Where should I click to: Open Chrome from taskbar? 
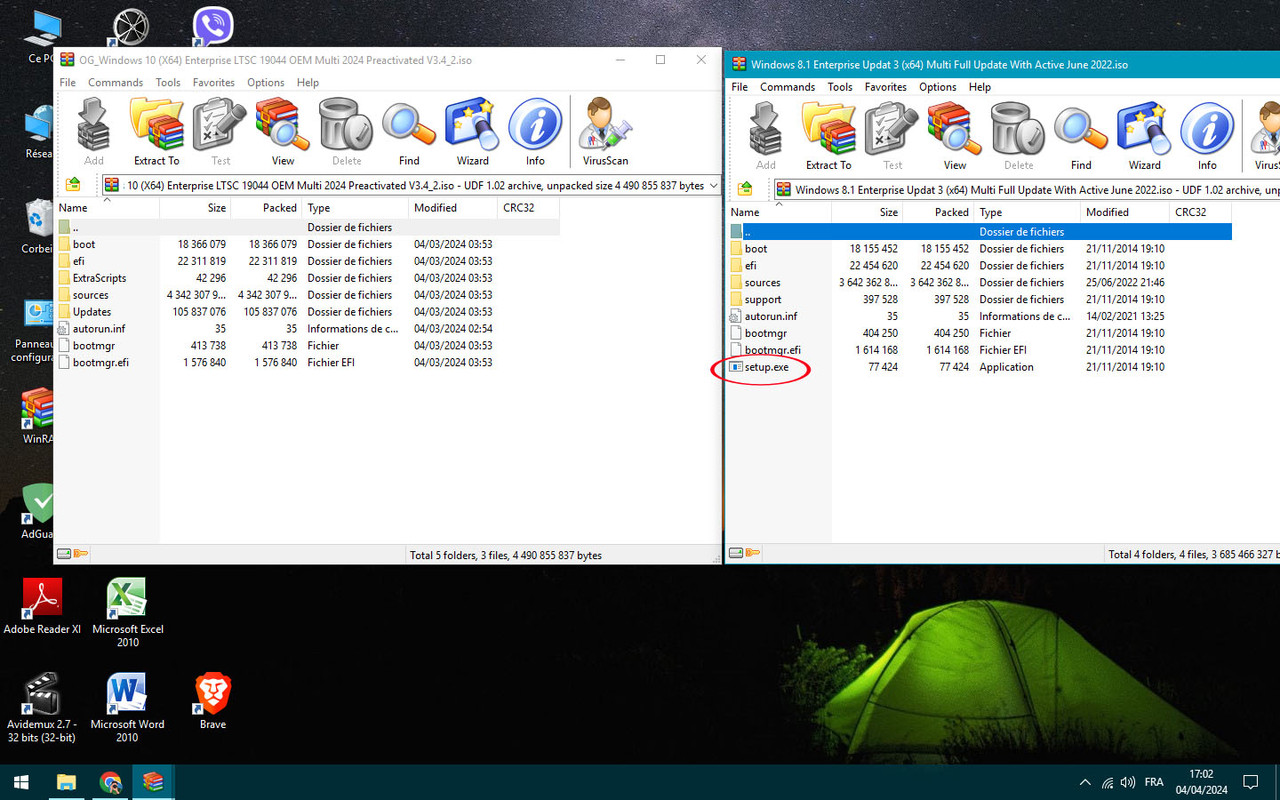click(x=110, y=782)
